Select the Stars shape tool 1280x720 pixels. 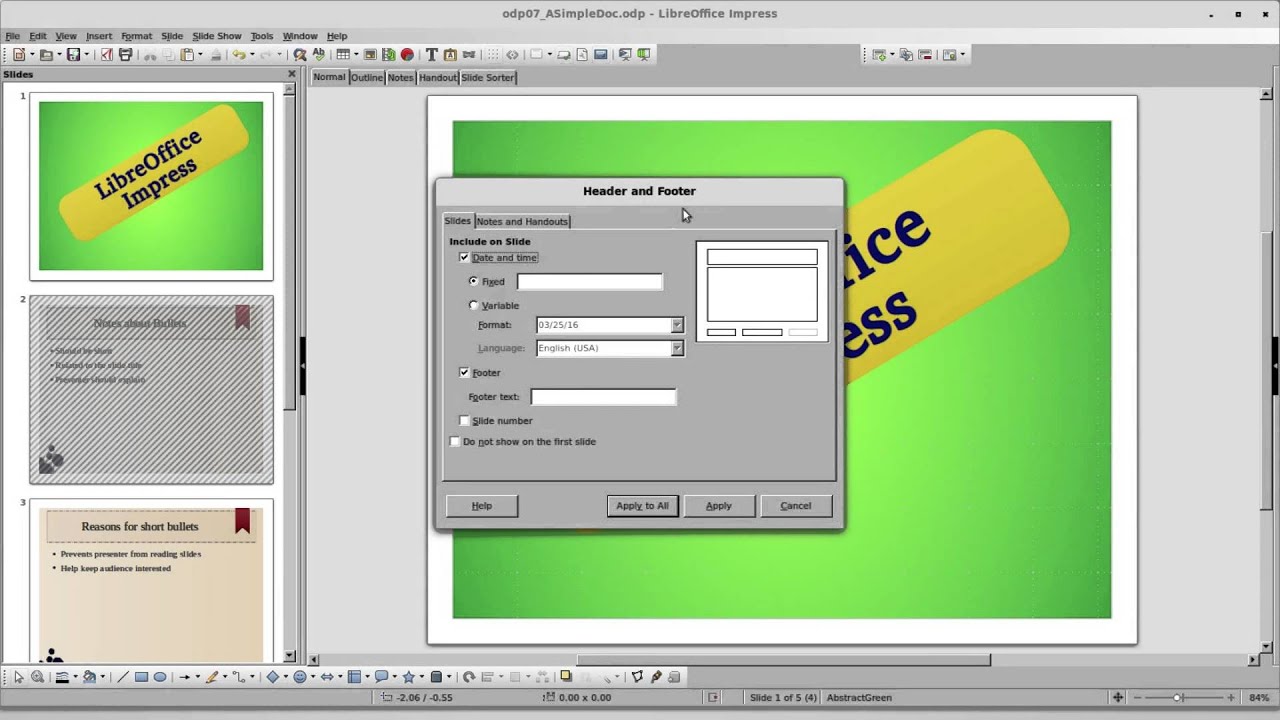[408, 677]
